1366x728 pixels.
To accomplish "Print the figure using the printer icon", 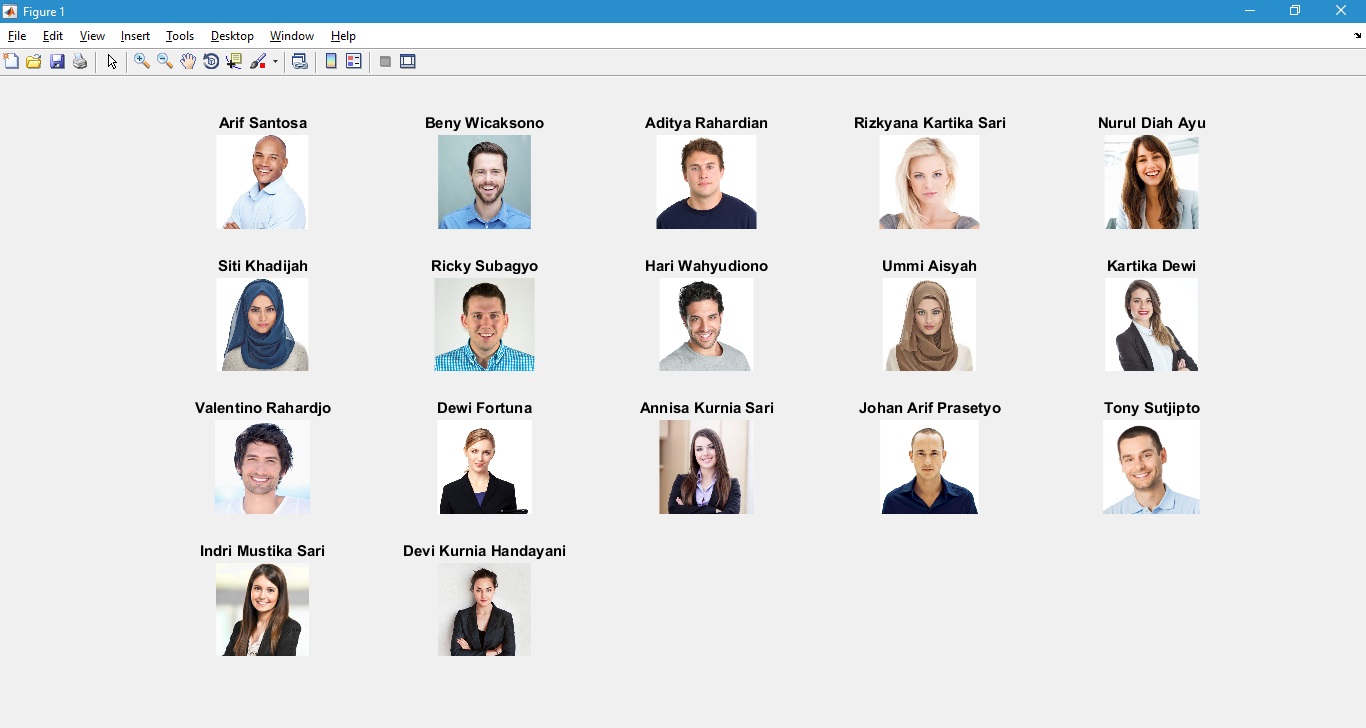I will point(80,62).
